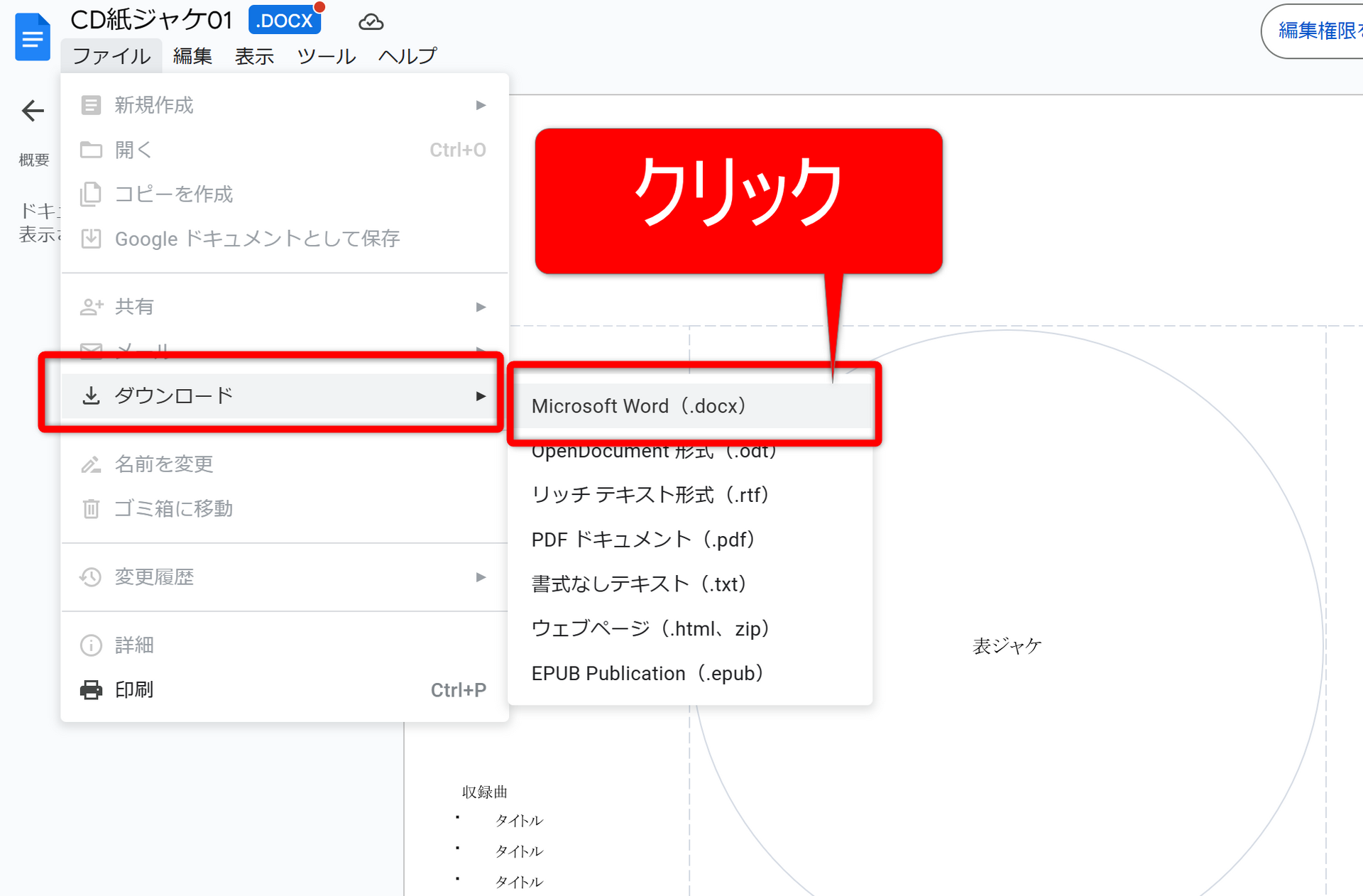Click the blue Google Docs home icon
The image size is (1363, 896).
click(x=33, y=37)
